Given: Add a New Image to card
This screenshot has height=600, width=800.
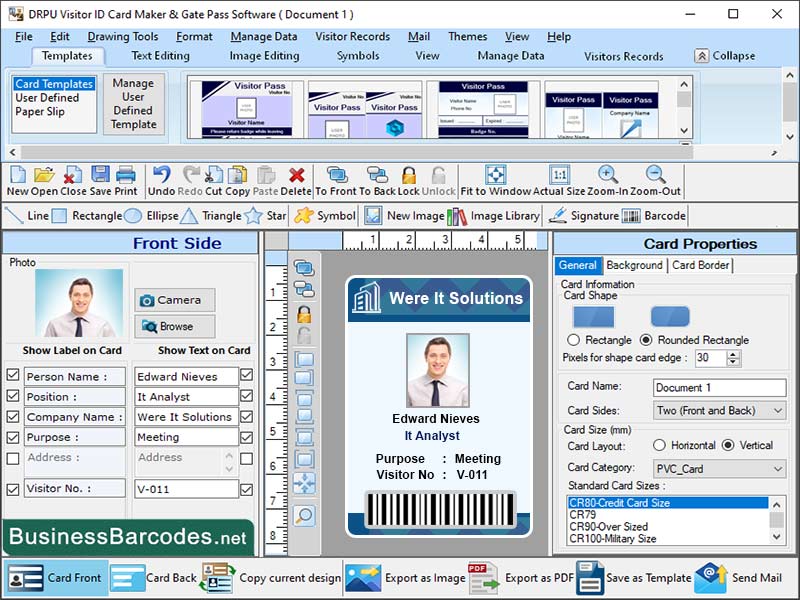Looking at the screenshot, I should [x=404, y=216].
